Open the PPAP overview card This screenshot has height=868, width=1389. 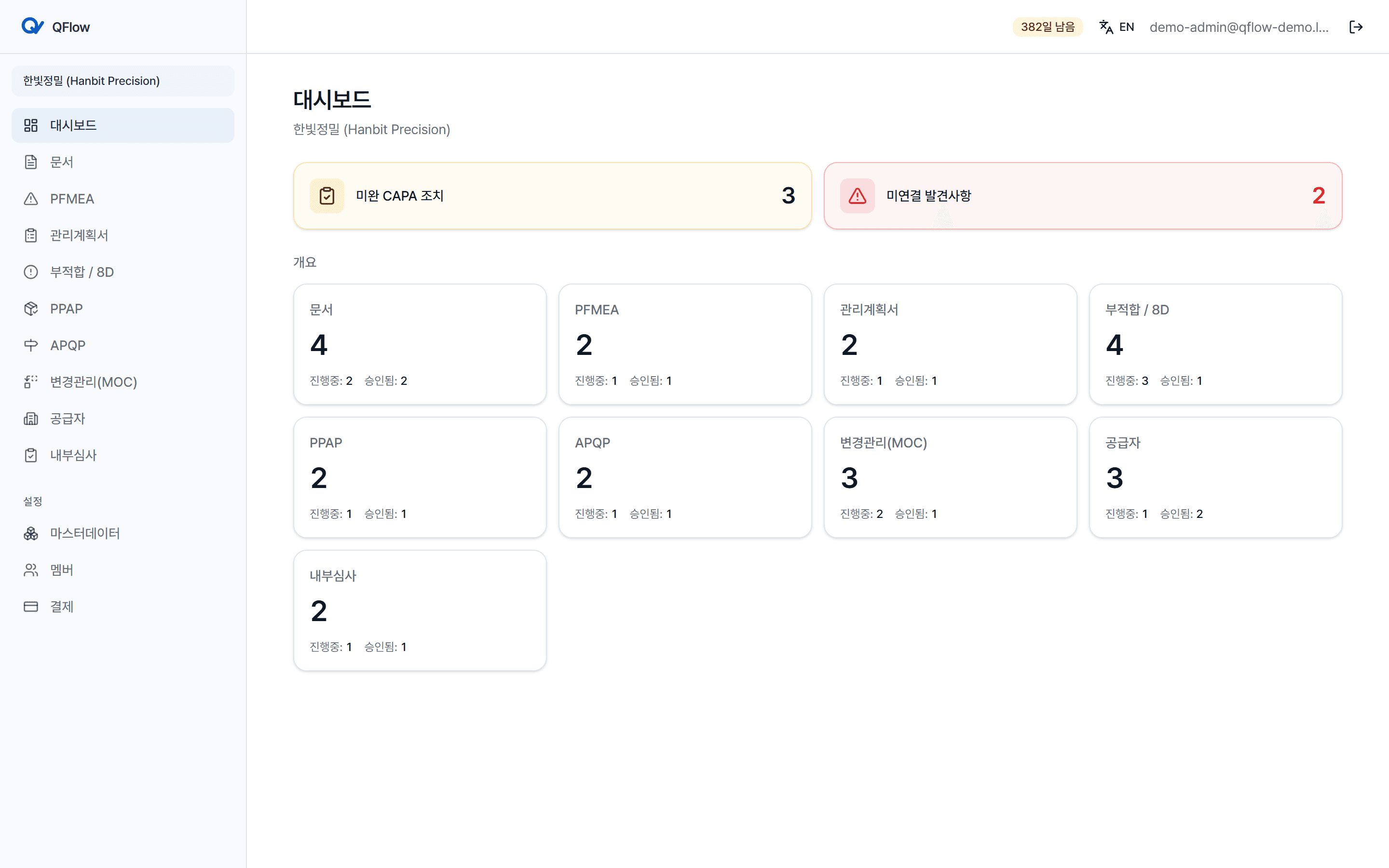[x=420, y=477]
